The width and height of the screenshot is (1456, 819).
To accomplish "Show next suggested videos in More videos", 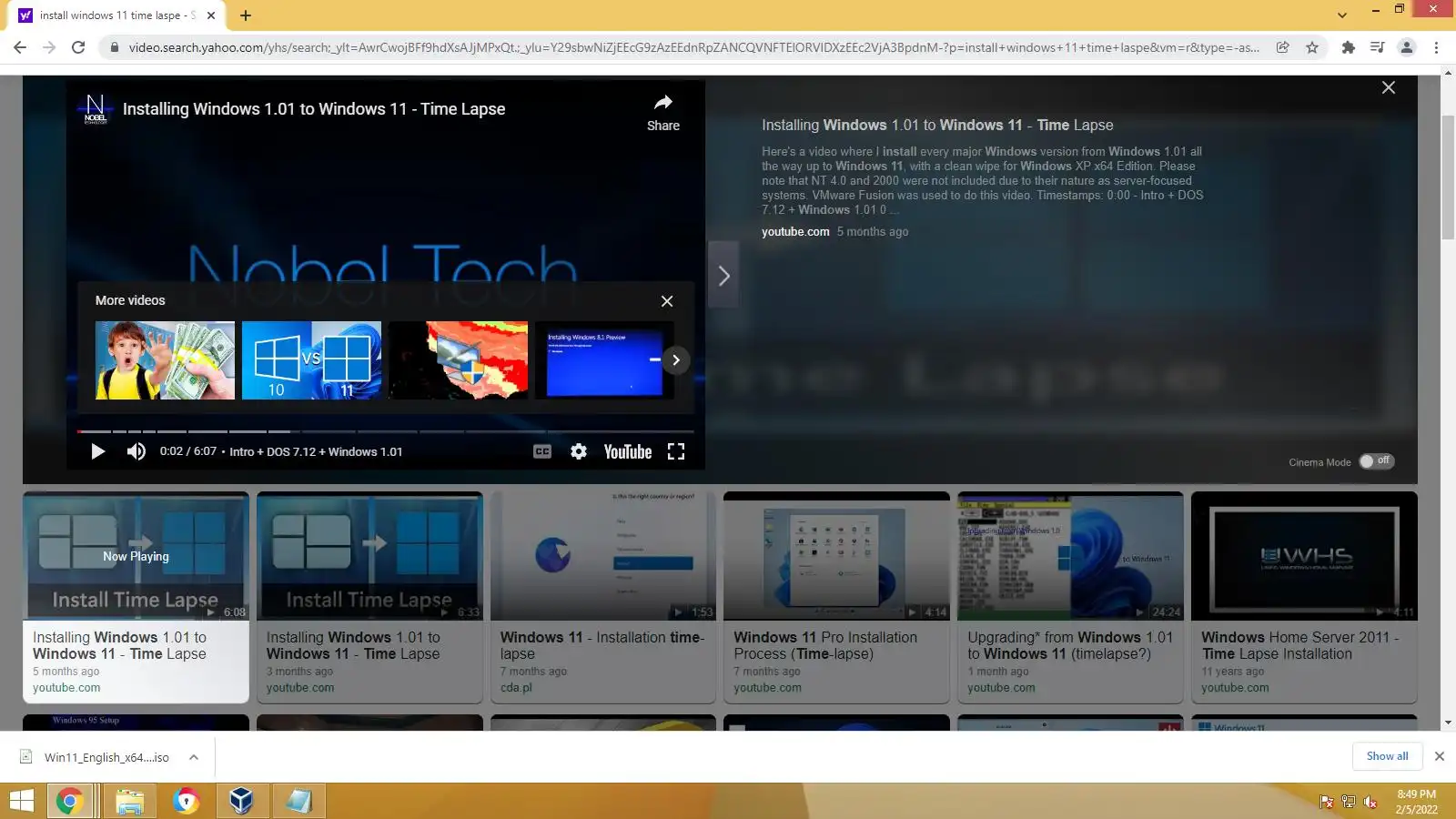I will [x=676, y=360].
